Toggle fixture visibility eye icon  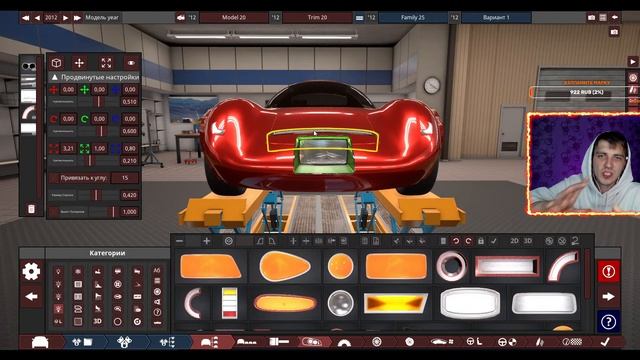[131, 63]
